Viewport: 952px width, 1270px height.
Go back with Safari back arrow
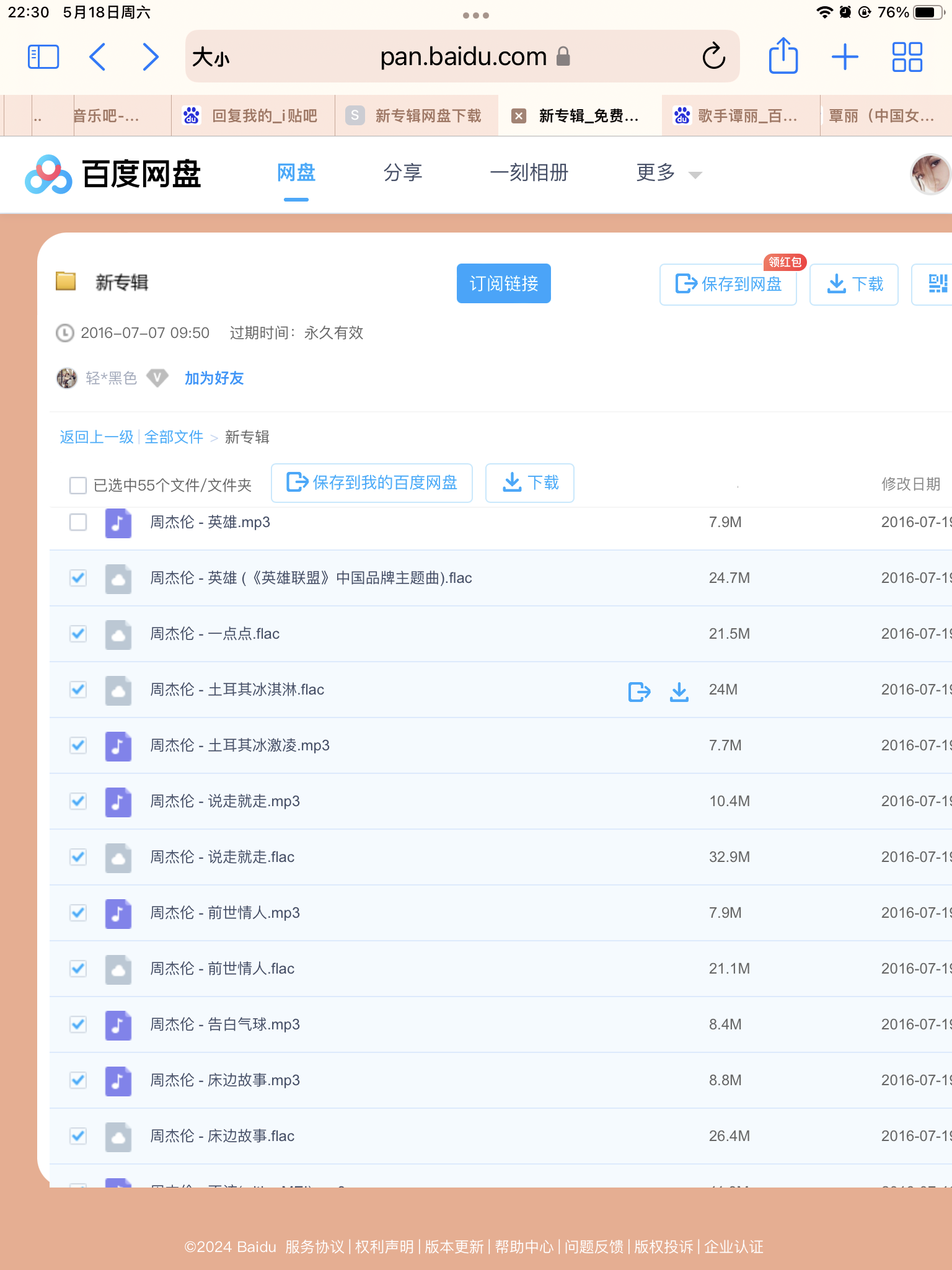coord(97,57)
